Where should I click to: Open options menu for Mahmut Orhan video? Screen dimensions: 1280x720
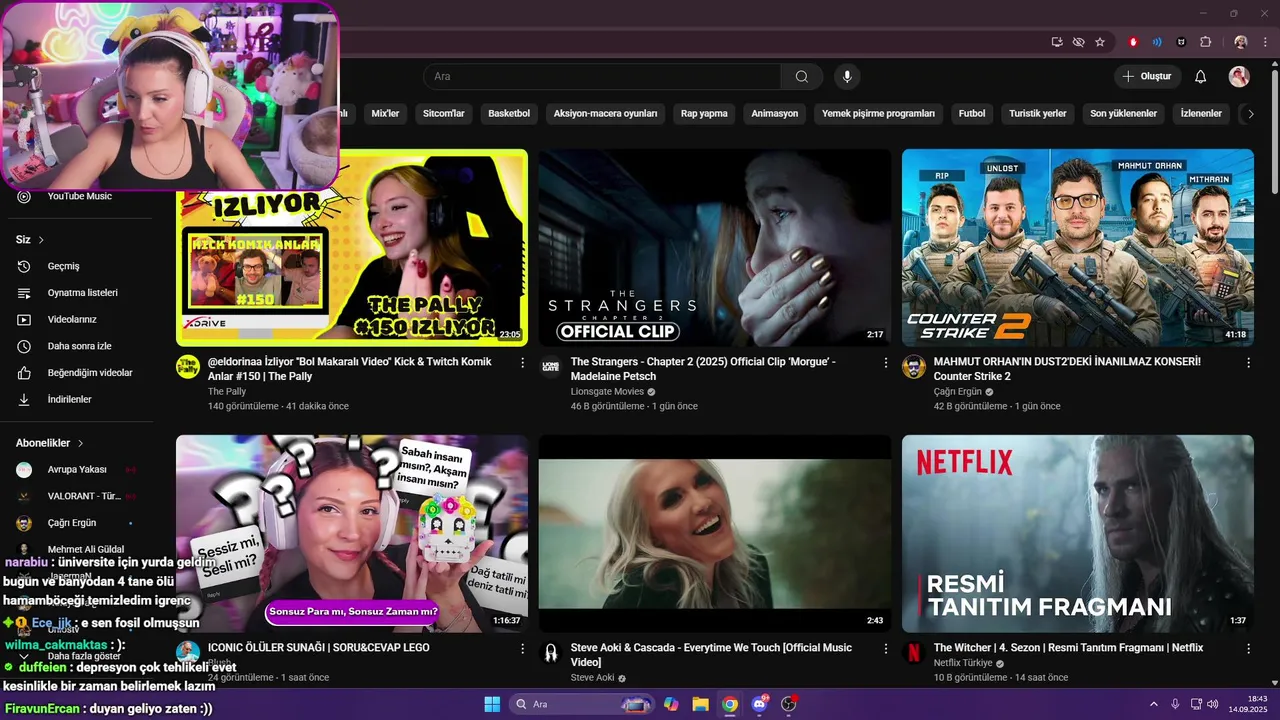(x=1248, y=363)
